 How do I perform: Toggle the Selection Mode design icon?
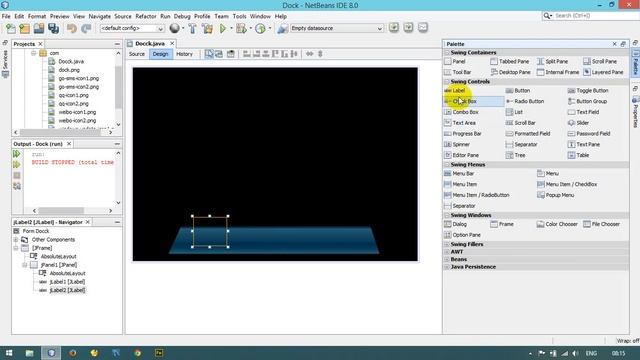click(x=209, y=54)
